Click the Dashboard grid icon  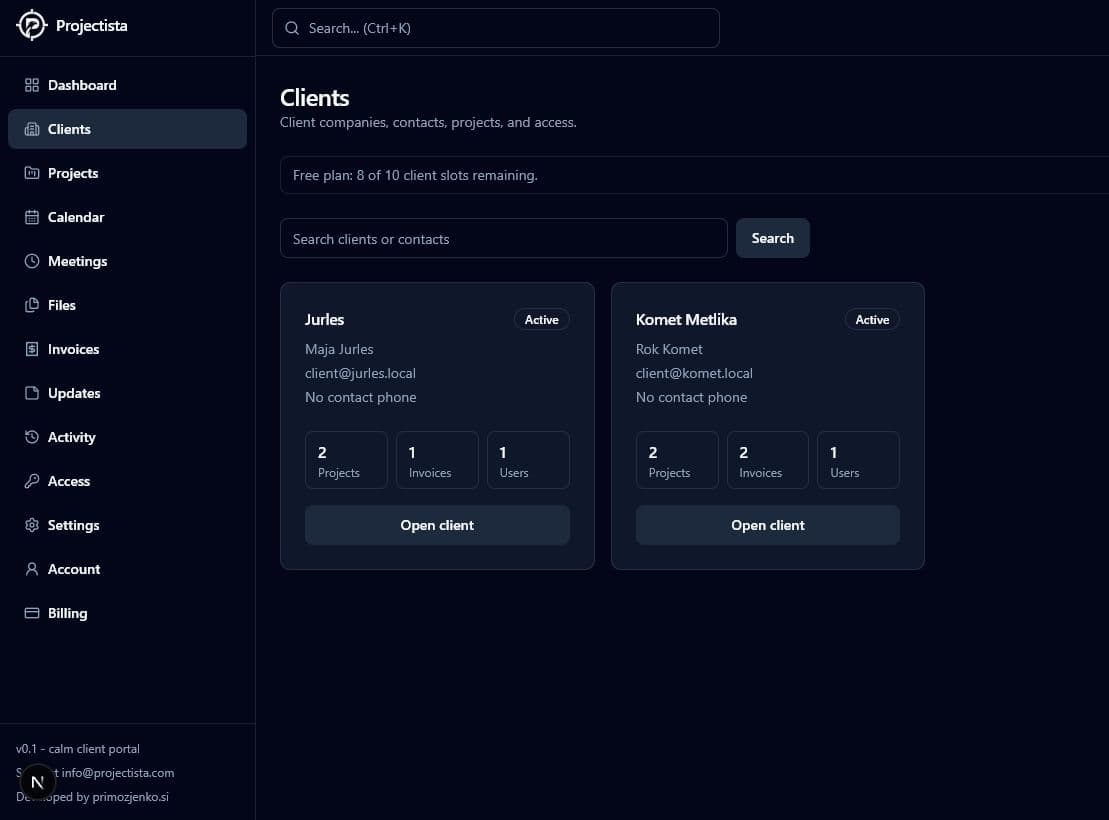click(32, 85)
